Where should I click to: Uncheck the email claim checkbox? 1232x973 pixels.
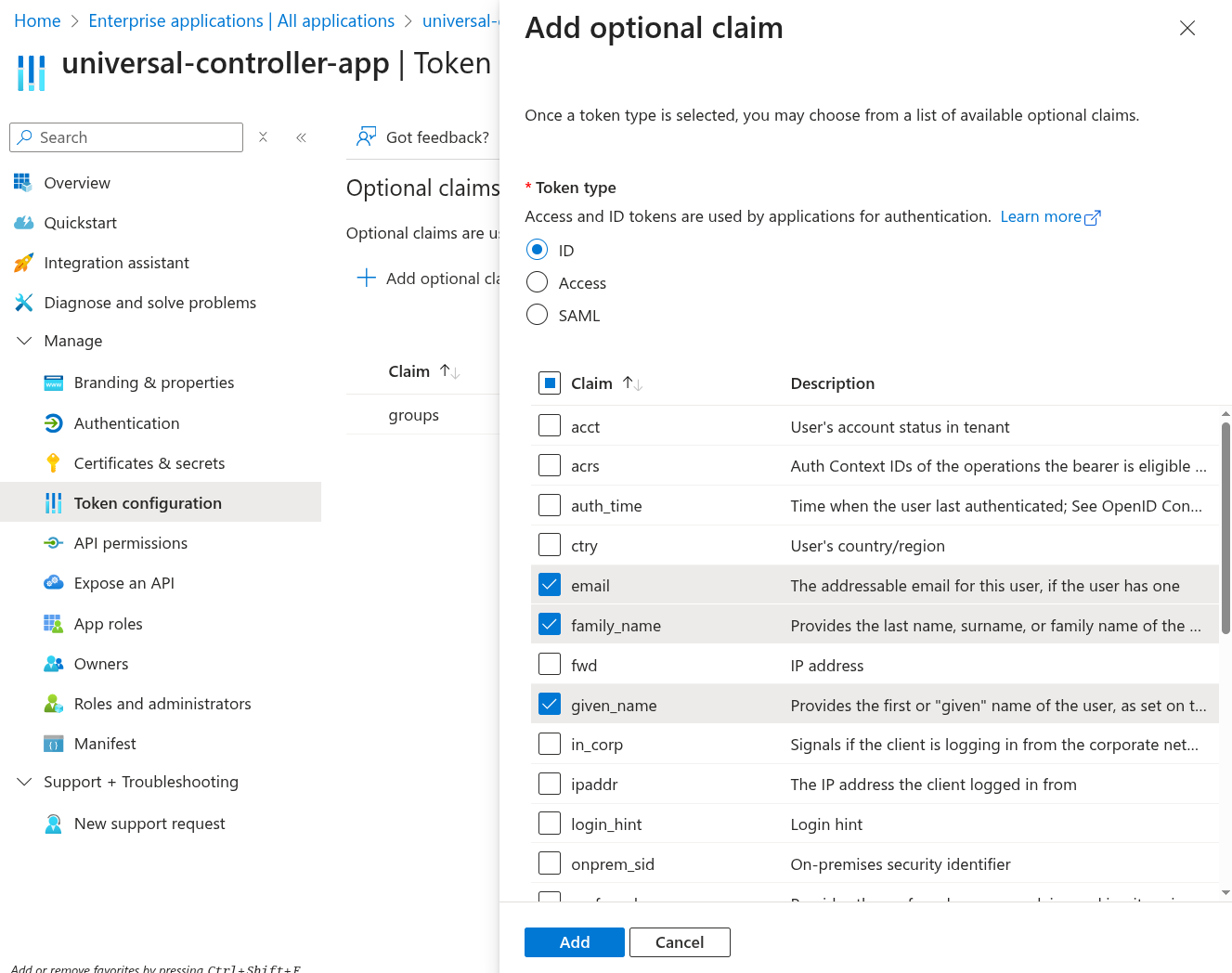coord(550,585)
